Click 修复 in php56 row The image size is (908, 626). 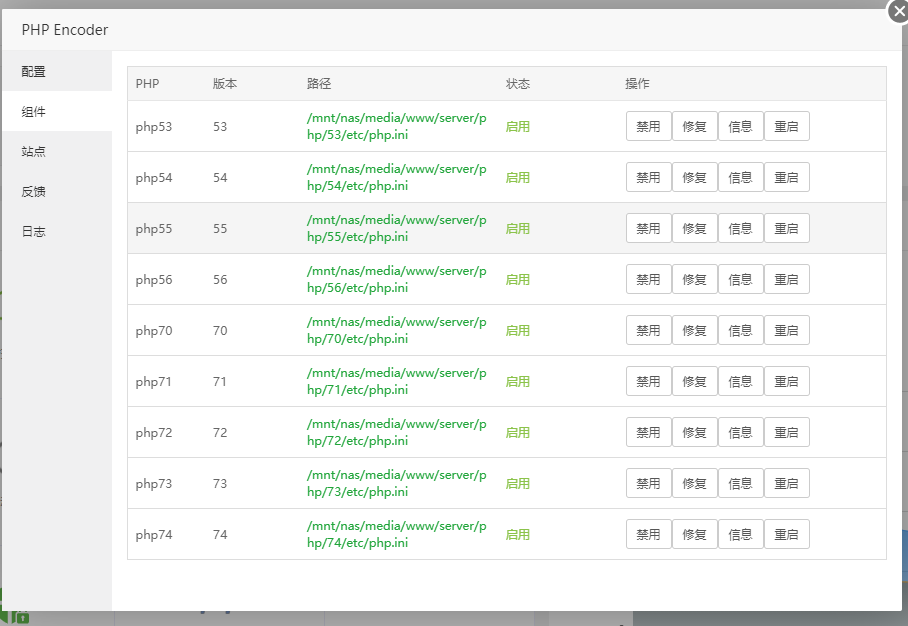click(x=694, y=279)
